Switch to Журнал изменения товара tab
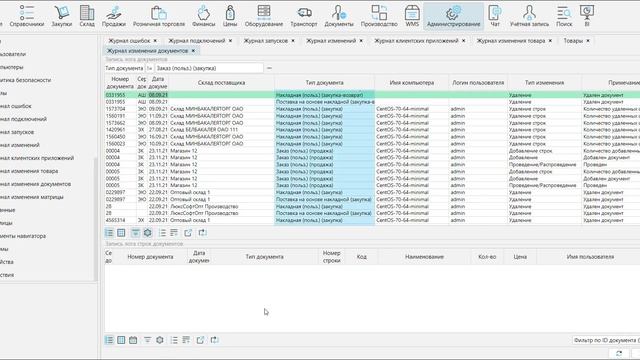Image resolution: width=640 pixels, height=360 pixels. point(511,40)
